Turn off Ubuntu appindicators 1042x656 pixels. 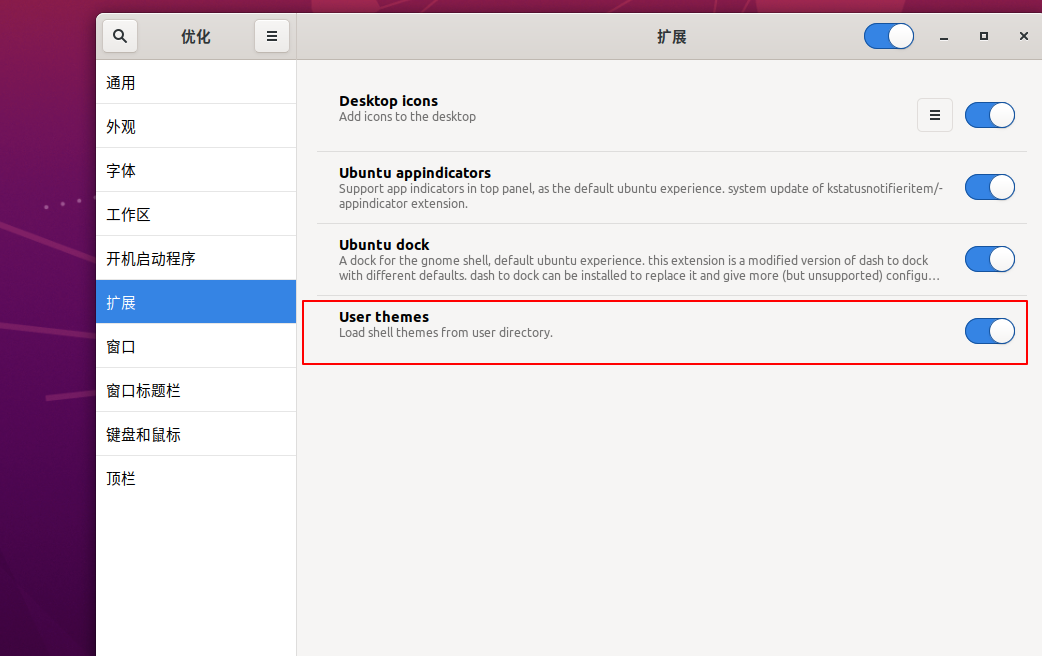[989, 187]
